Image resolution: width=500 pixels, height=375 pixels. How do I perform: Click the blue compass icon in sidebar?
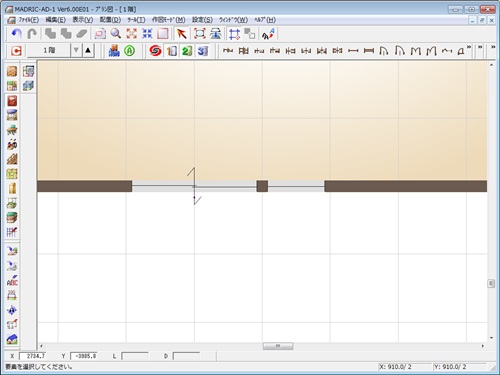[12, 310]
